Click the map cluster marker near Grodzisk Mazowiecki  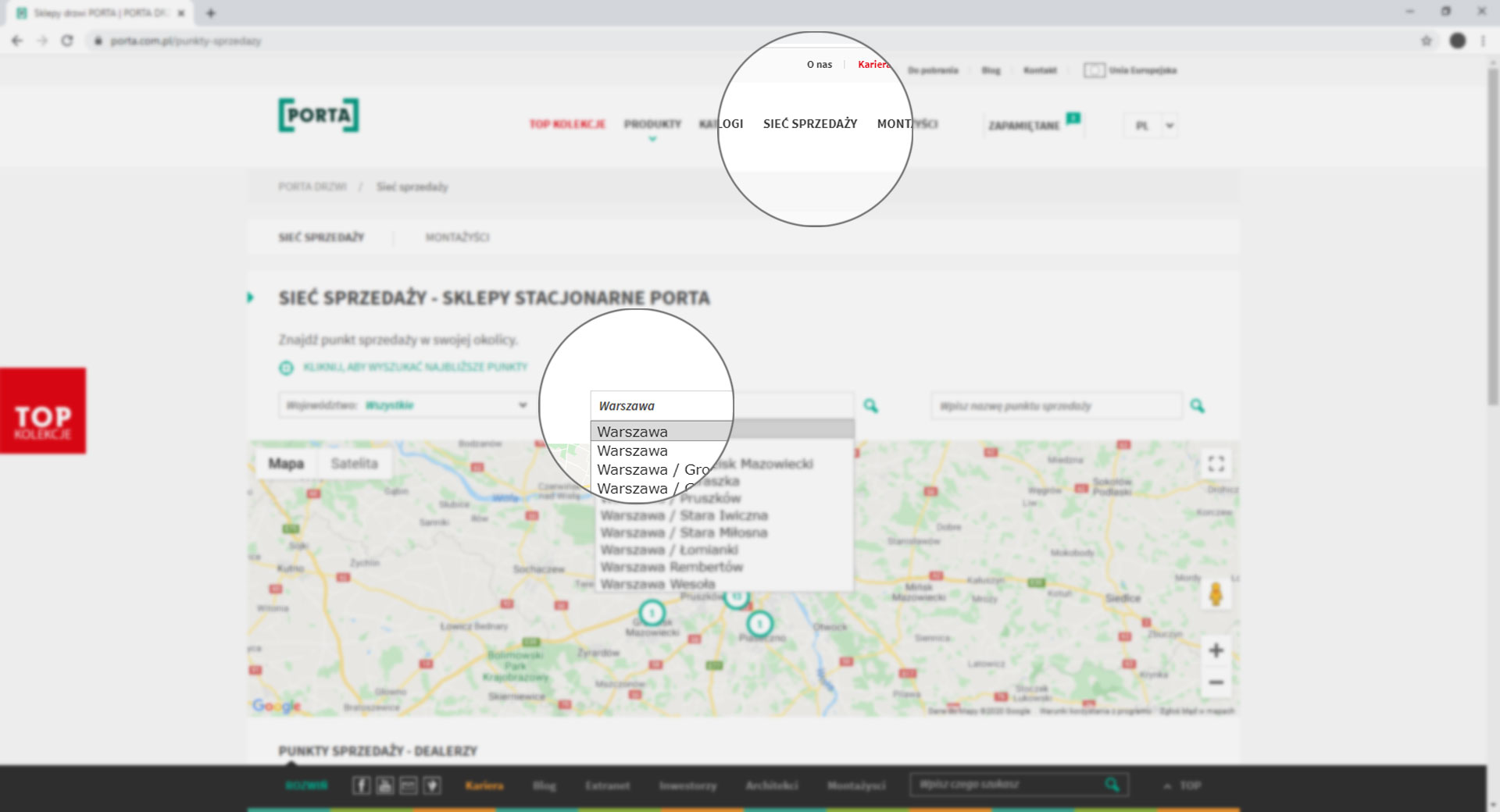pyautogui.click(x=652, y=613)
